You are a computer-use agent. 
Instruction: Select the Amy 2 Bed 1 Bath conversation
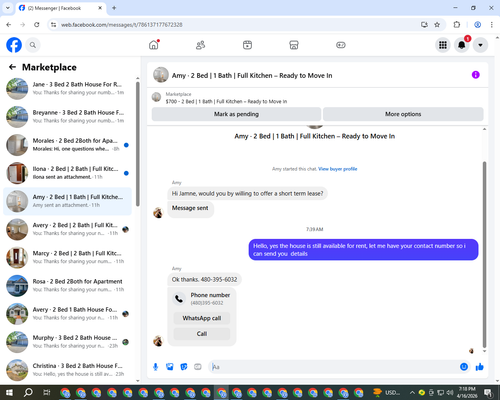click(67, 201)
